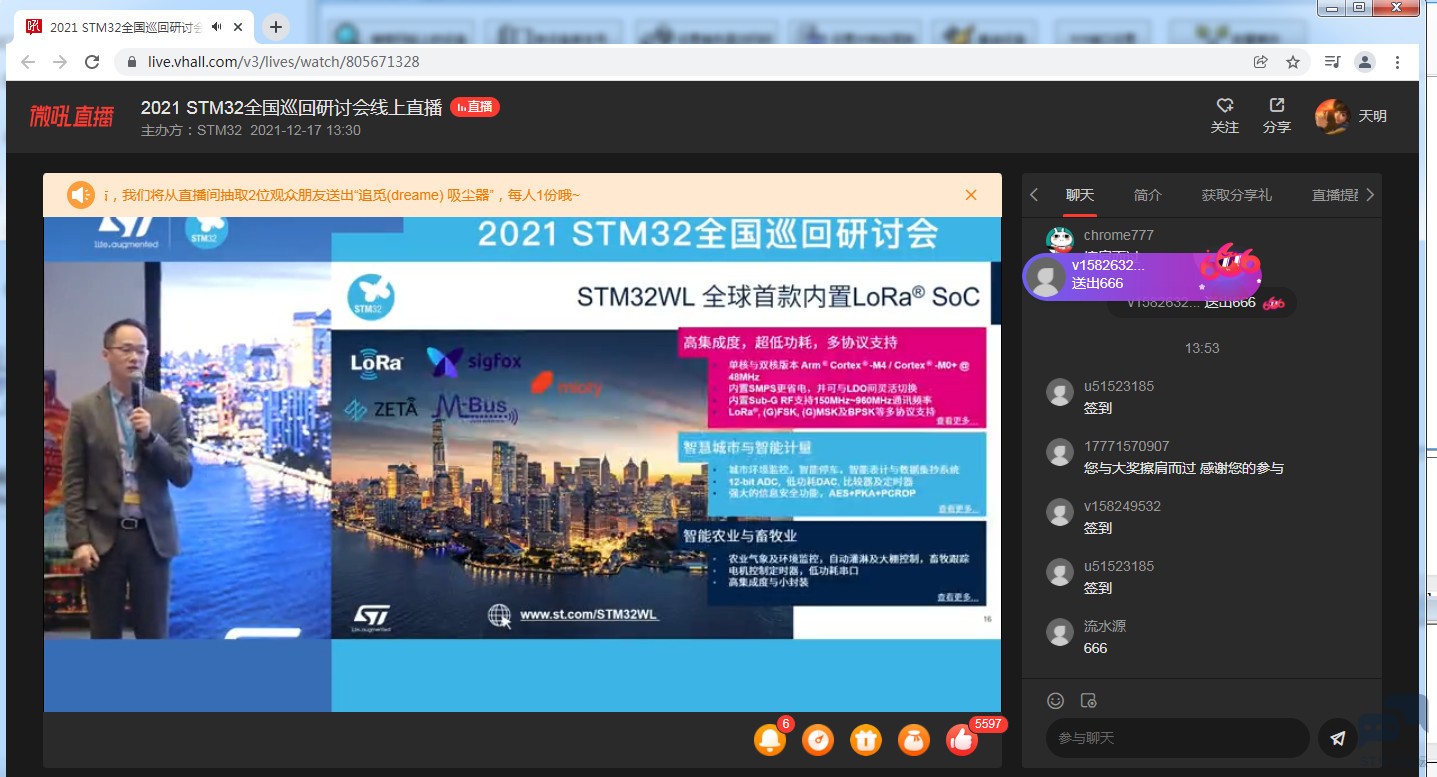Click the purple 送出666 gift banner text
1437x777 pixels.
tap(1098, 284)
